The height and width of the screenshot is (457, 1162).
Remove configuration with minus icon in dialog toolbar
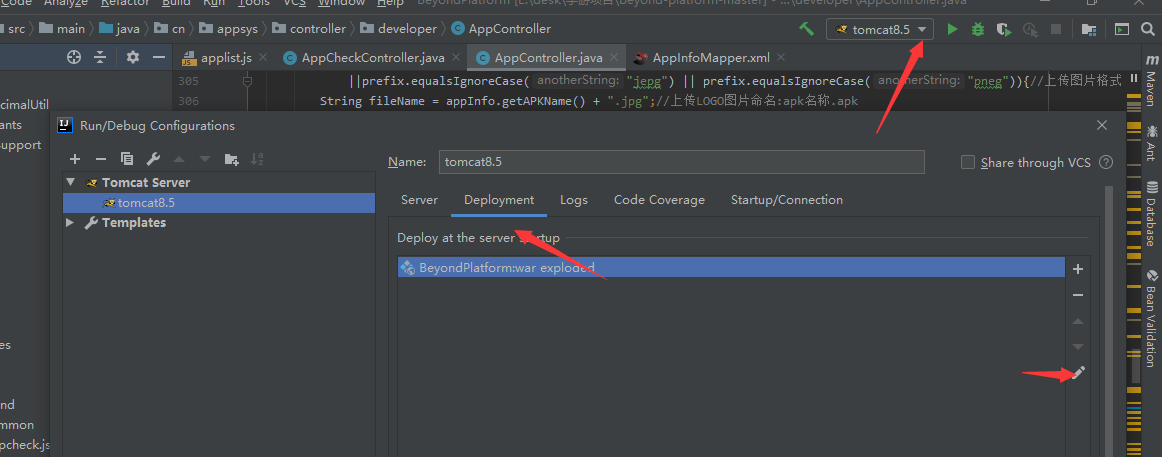(101, 159)
